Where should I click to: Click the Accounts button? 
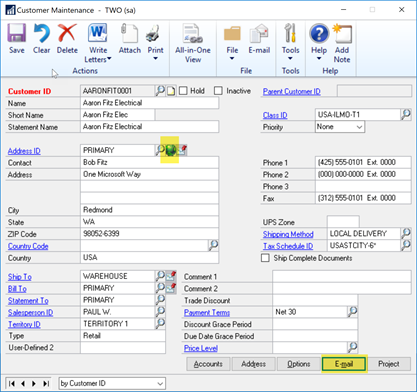[208, 364]
